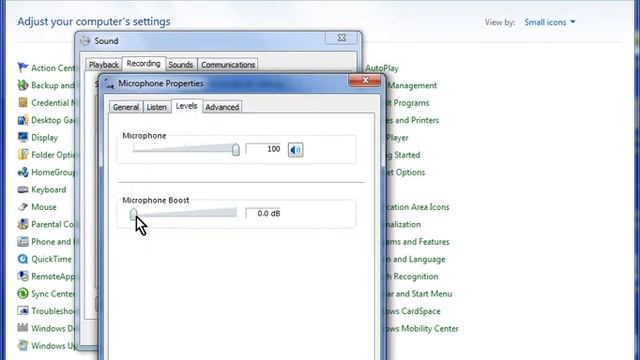Close the Sound dialog window

pyautogui.click(x=342, y=38)
